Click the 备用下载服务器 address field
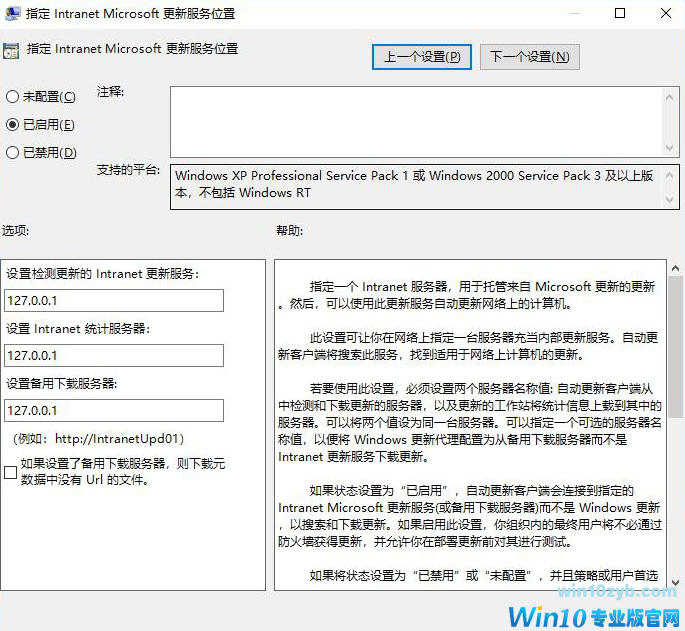The width and height of the screenshot is (685, 631). tap(114, 410)
